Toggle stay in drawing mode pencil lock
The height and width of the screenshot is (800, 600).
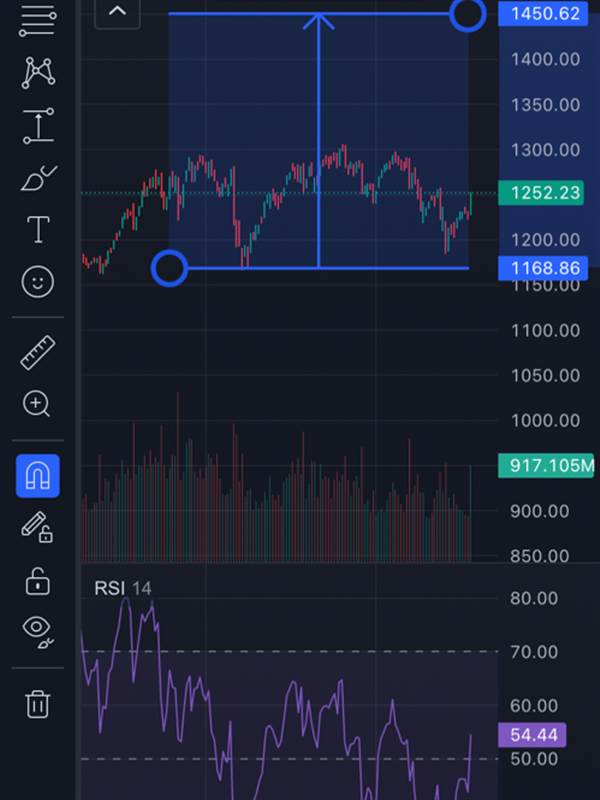tap(37, 528)
